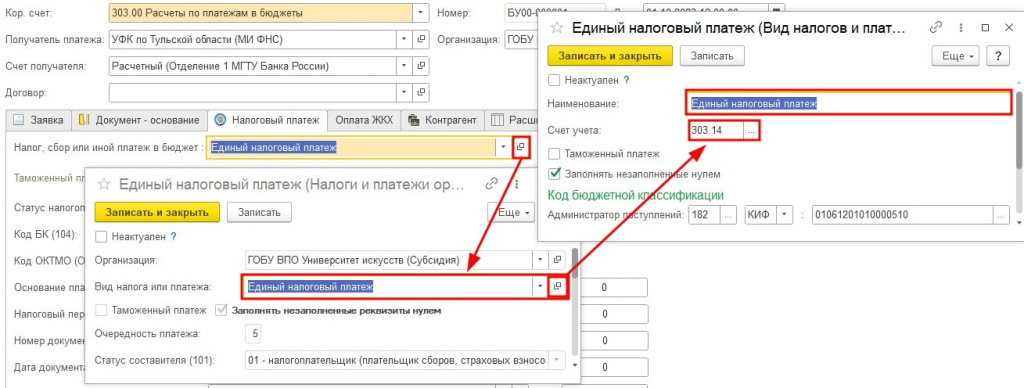The height and width of the screenshot is (388, 1024).
Task: Add Налоги и платежи window to favorites star
Action: (x=103, y=185)
